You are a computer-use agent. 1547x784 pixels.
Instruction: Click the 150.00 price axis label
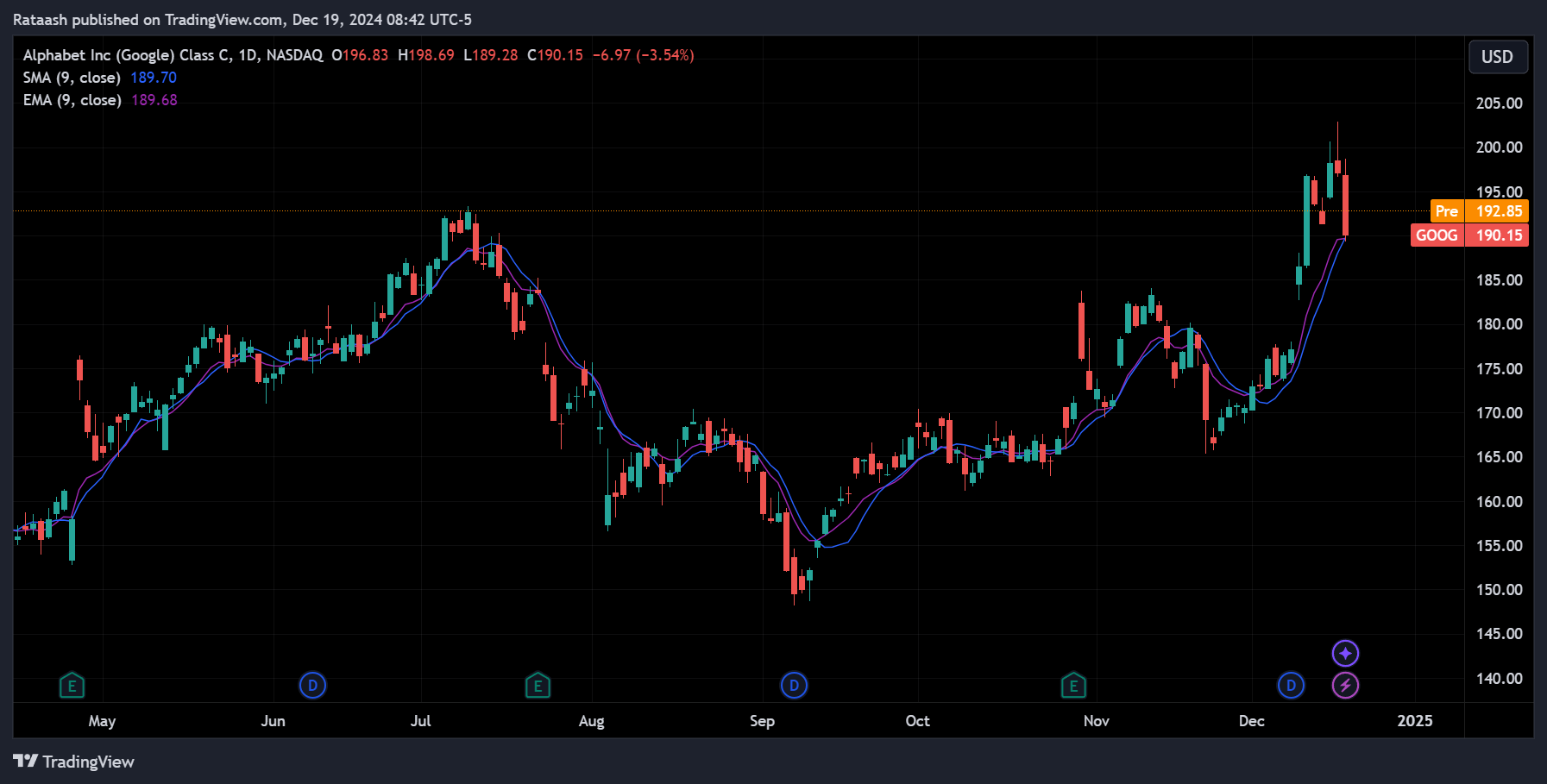click(1499, 590)
